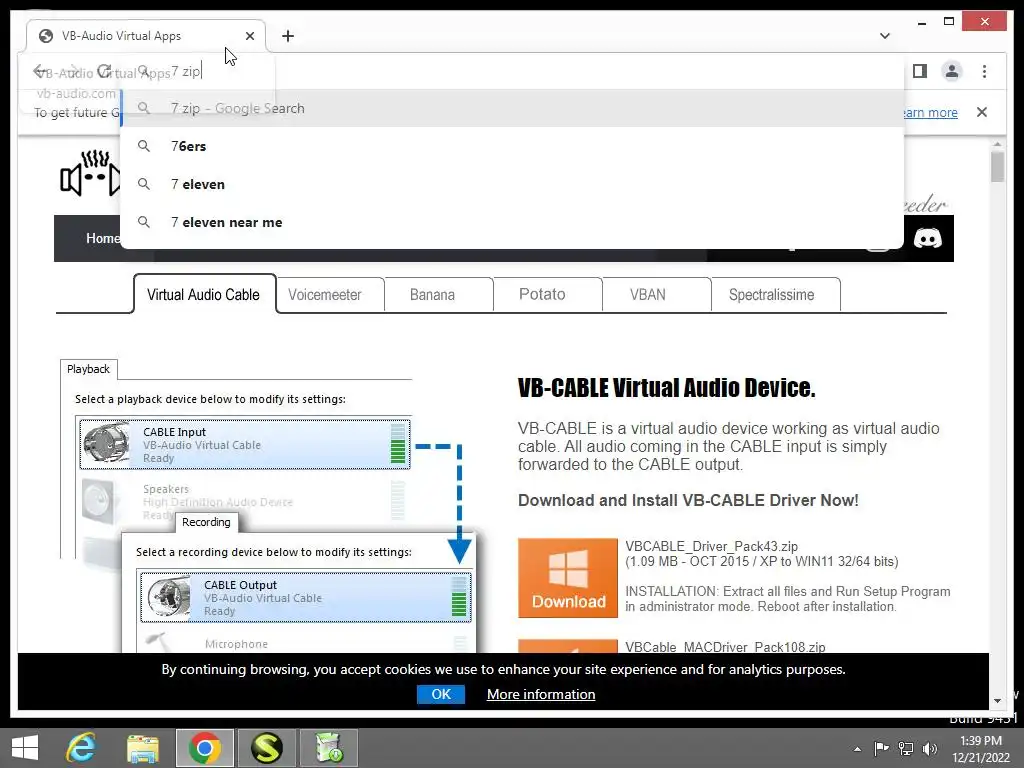The image size is (1024, 768).
Task: Switch to the Spectralissime tab
Action: (x=771, y=295)
